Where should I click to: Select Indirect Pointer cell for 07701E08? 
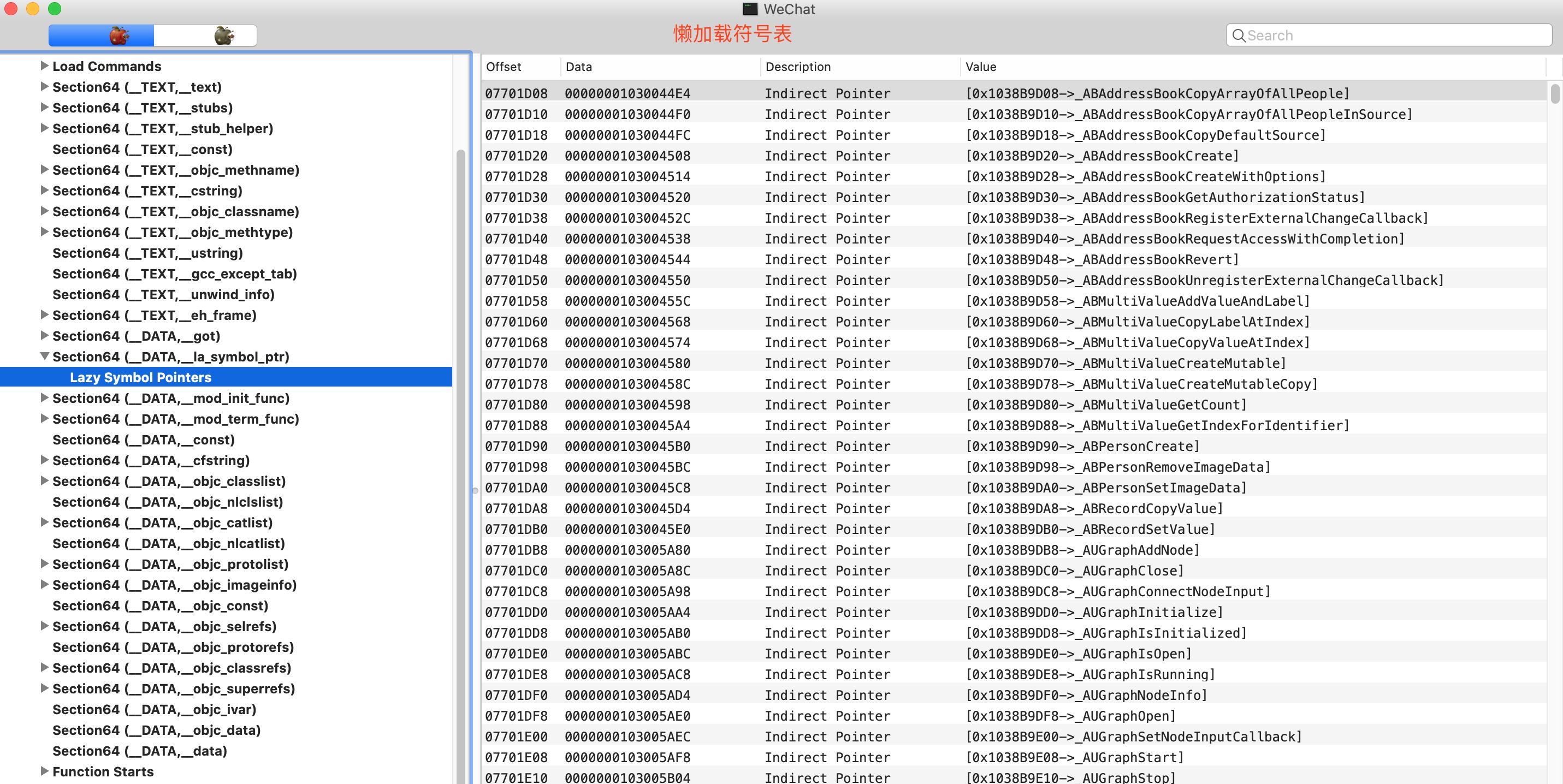pos(827,757)
